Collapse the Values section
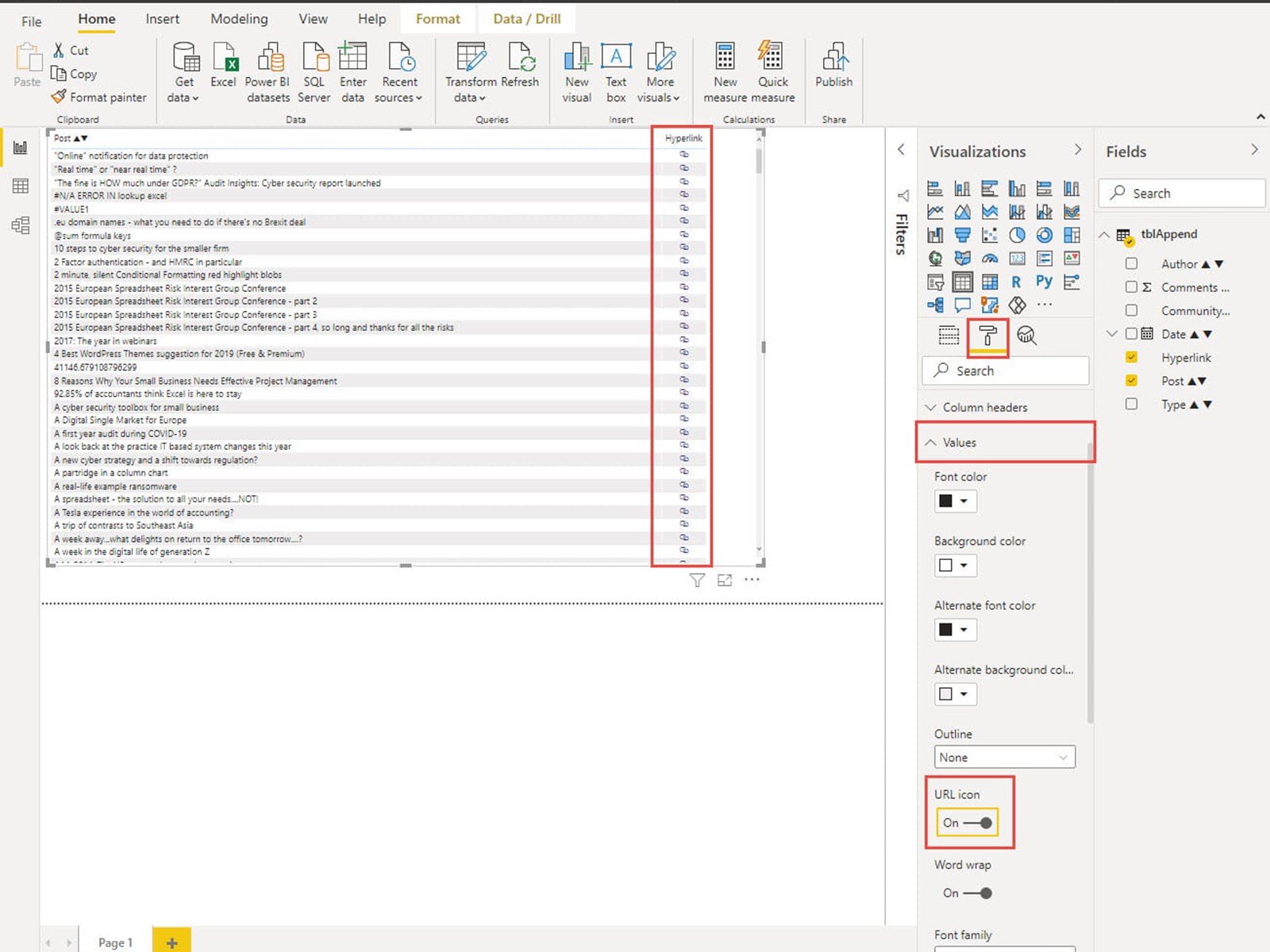 (959, 443)
